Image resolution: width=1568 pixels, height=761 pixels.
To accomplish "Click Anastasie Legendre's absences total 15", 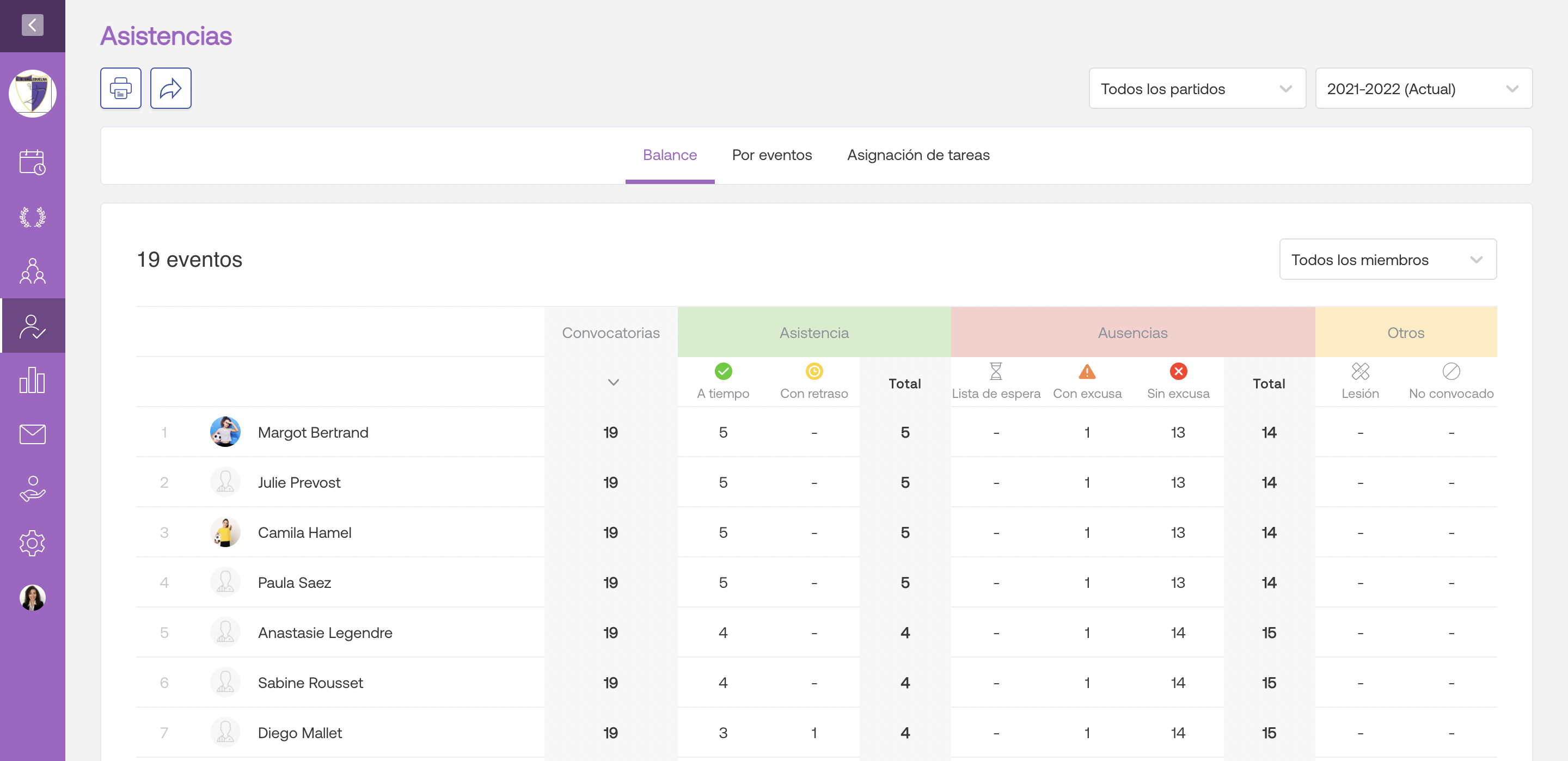I will point(1269,633).
